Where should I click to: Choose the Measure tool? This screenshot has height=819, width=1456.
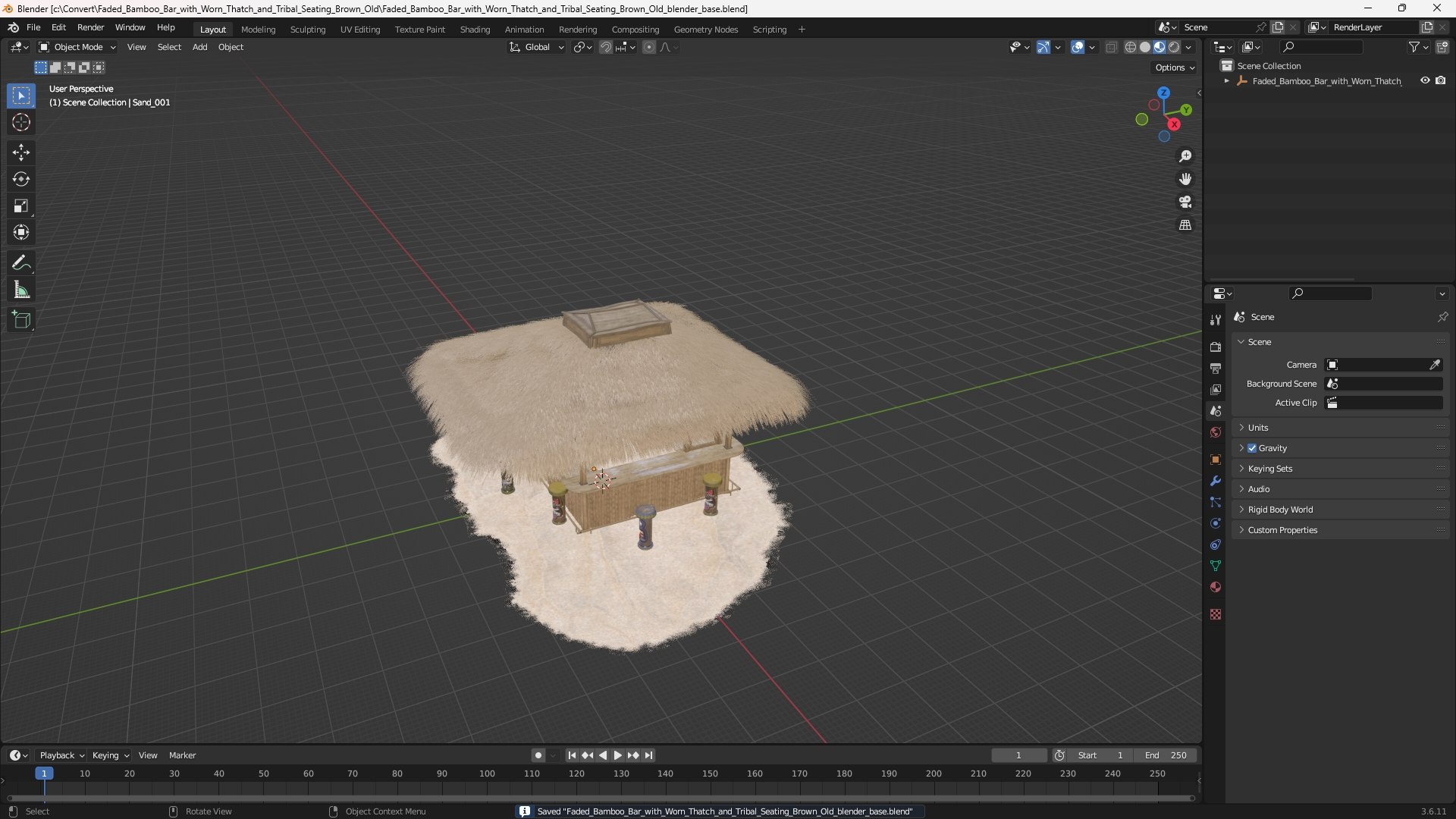[21, 290]
